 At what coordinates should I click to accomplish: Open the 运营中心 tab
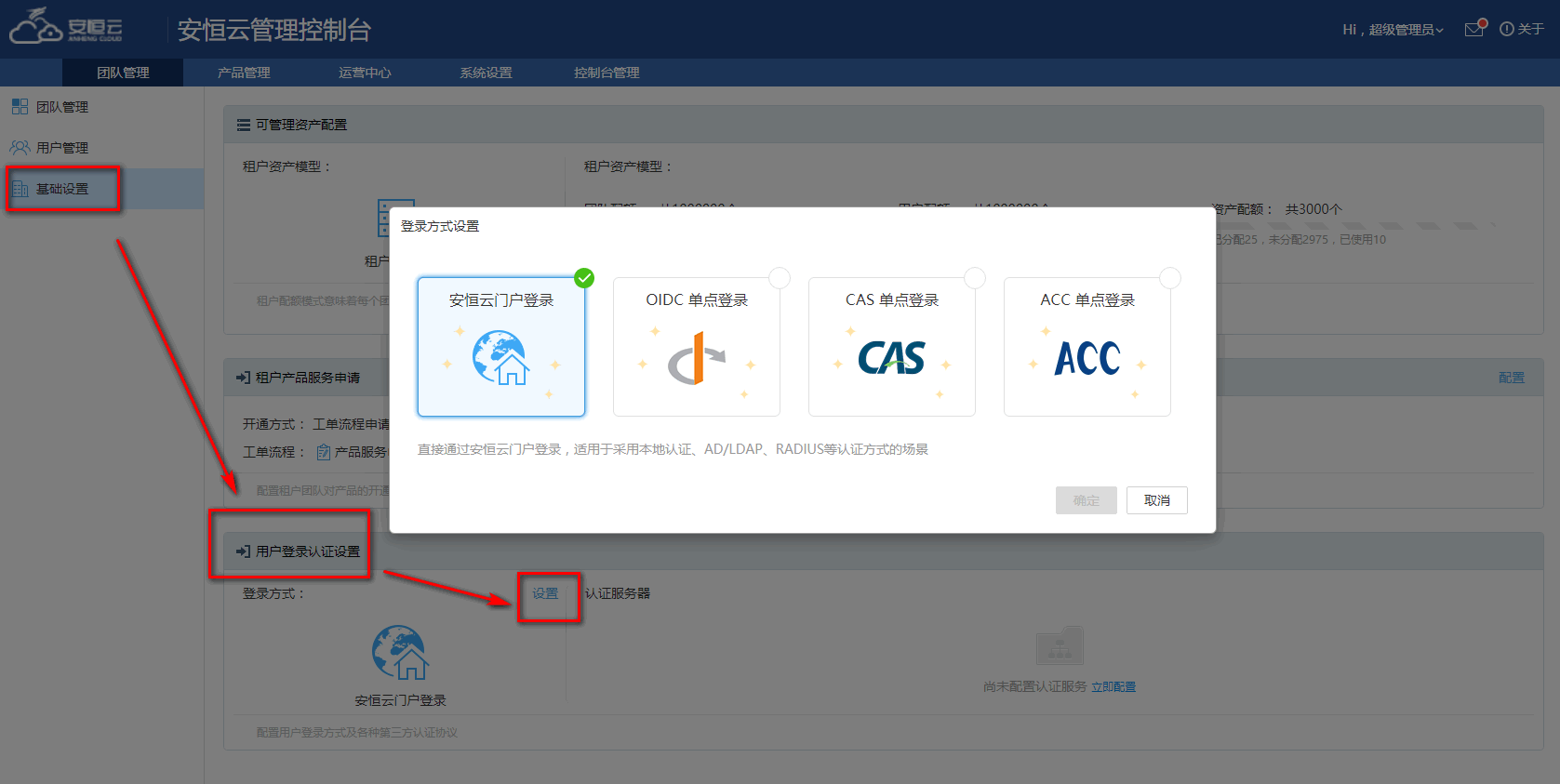coord(365,73)
